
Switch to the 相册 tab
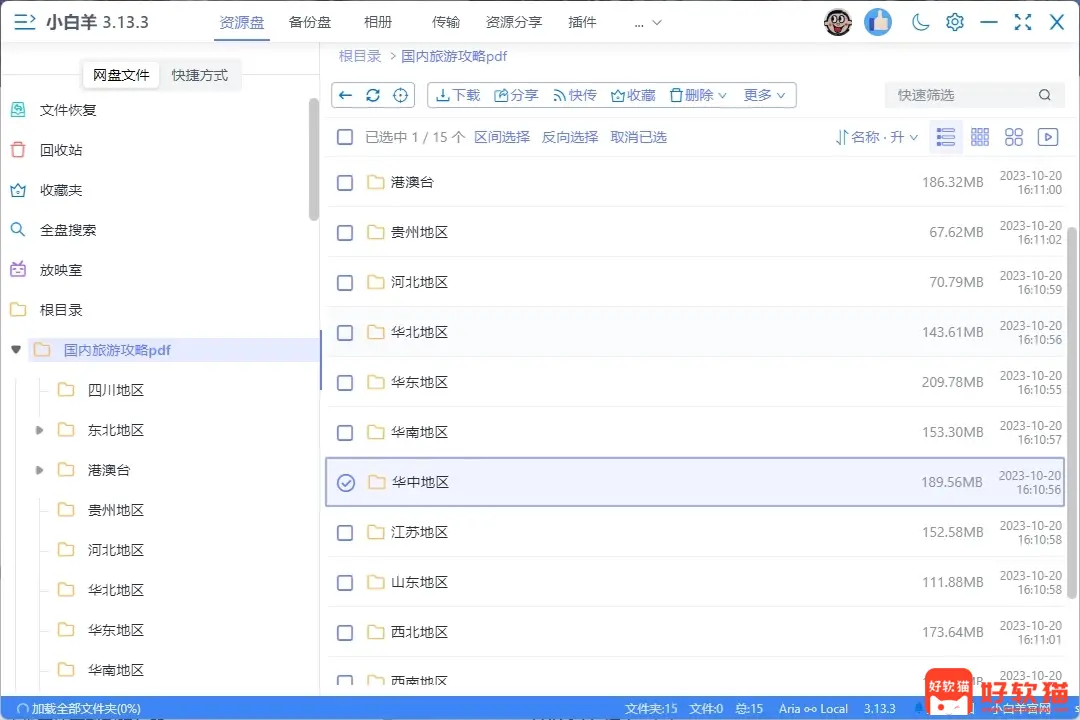tap(377, 23)
